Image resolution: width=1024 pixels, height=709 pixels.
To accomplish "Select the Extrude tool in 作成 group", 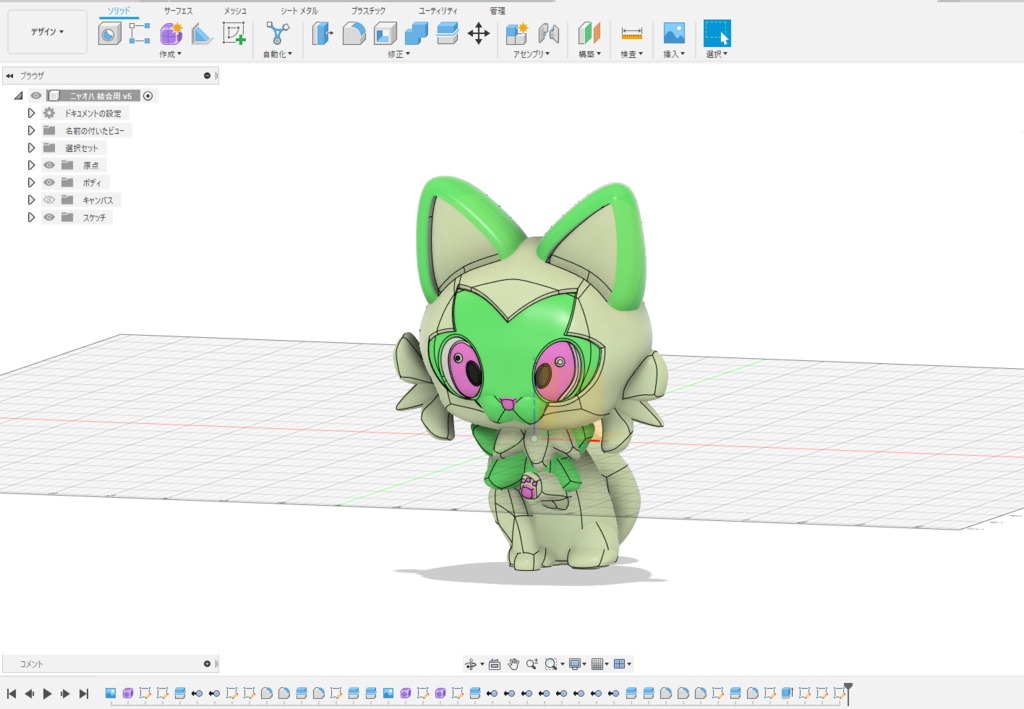I will point(108,34).
